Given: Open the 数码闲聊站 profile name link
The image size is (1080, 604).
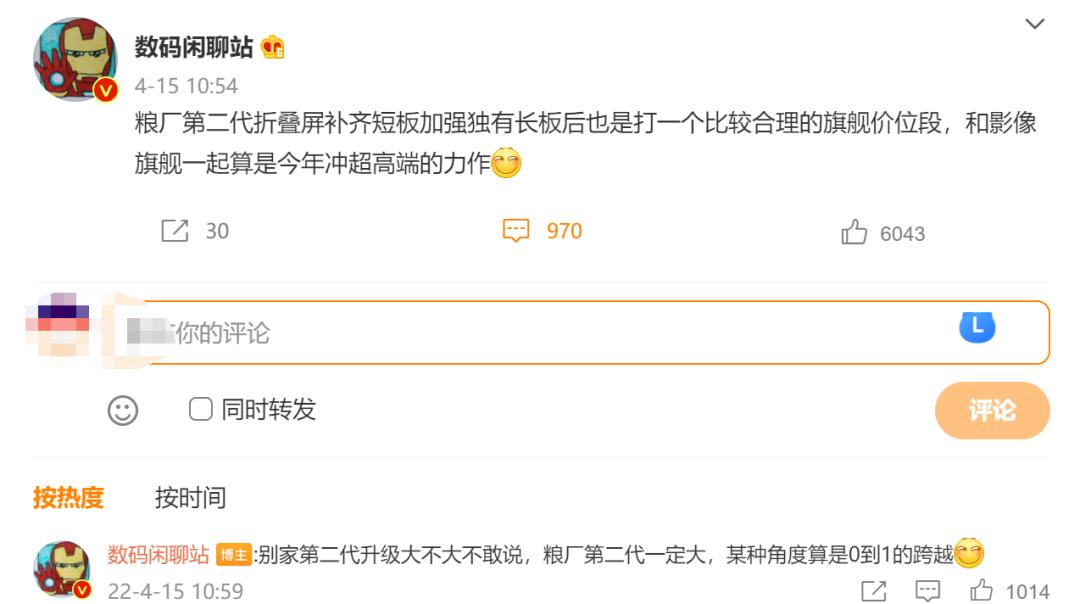Looking at the screenshot, I should pyautogui.click(x=194, y=47).
